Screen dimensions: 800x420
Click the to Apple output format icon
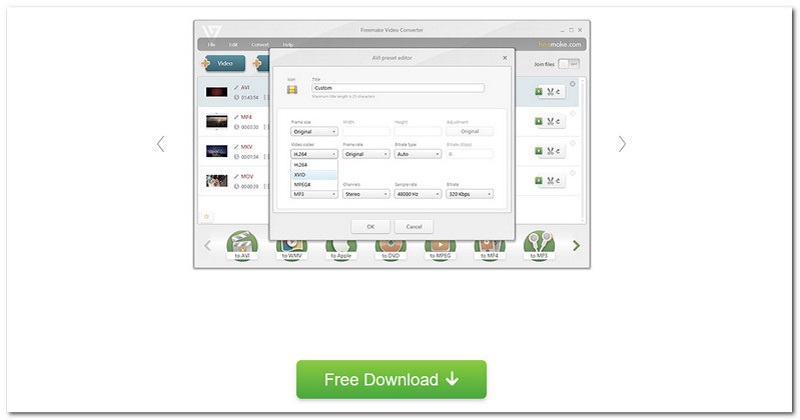point(341,250)
